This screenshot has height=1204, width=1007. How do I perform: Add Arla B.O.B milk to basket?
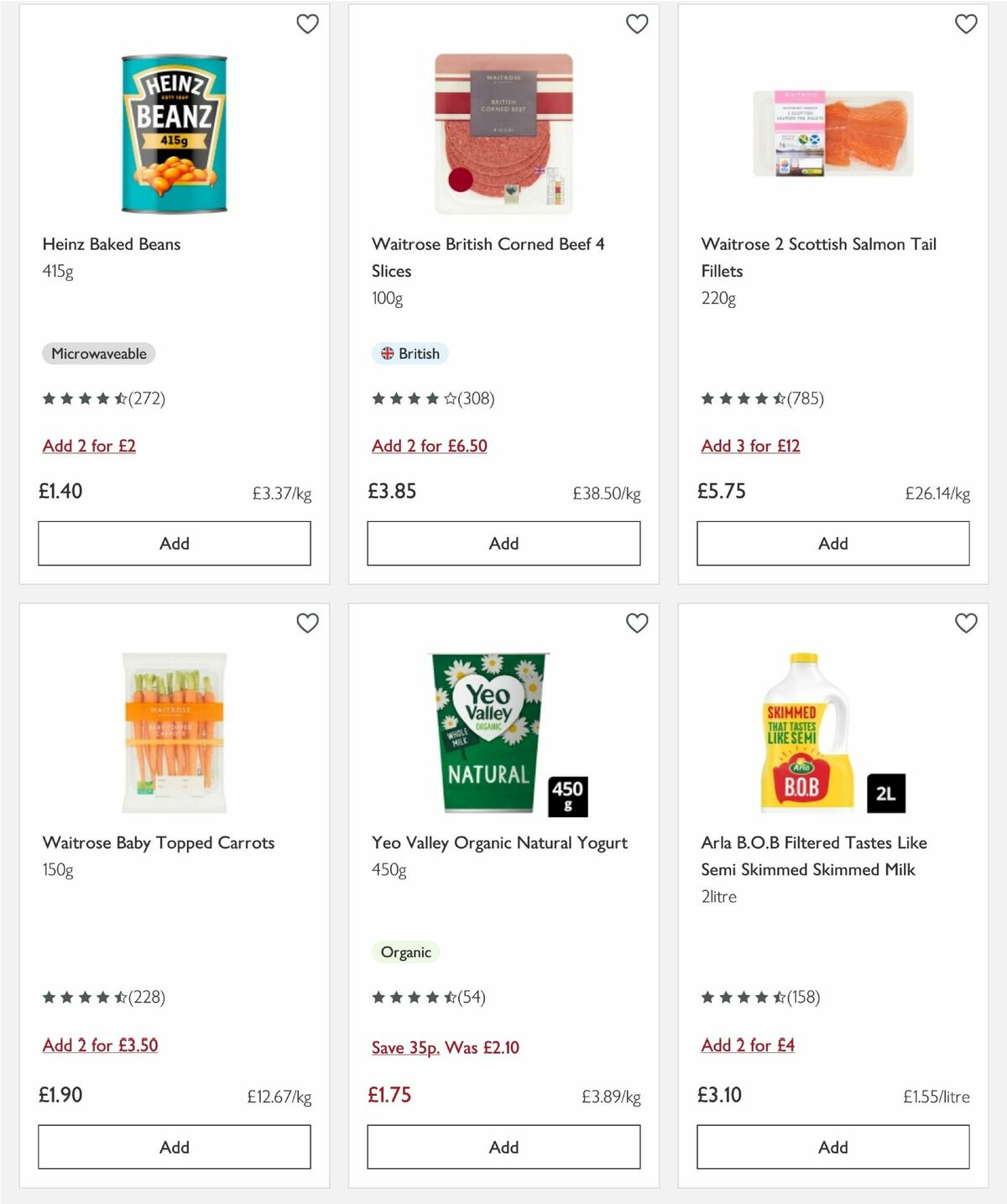pyautogui.click(x=832, y=1147)
